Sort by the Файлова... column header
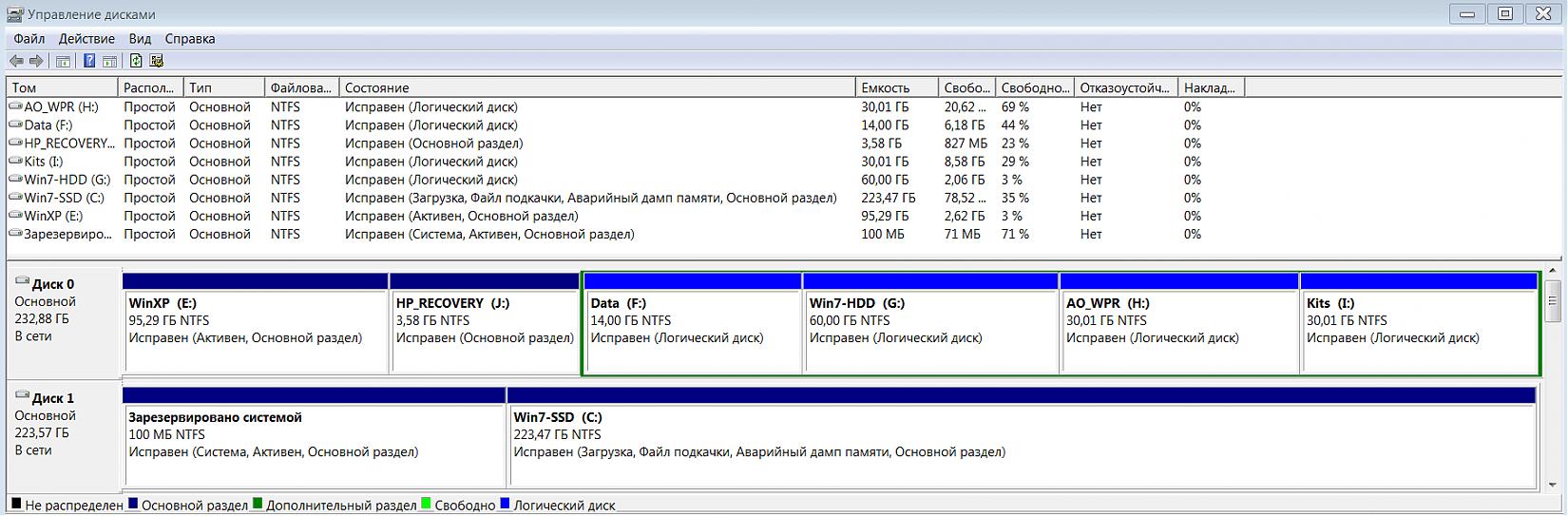 click(301, 87)
